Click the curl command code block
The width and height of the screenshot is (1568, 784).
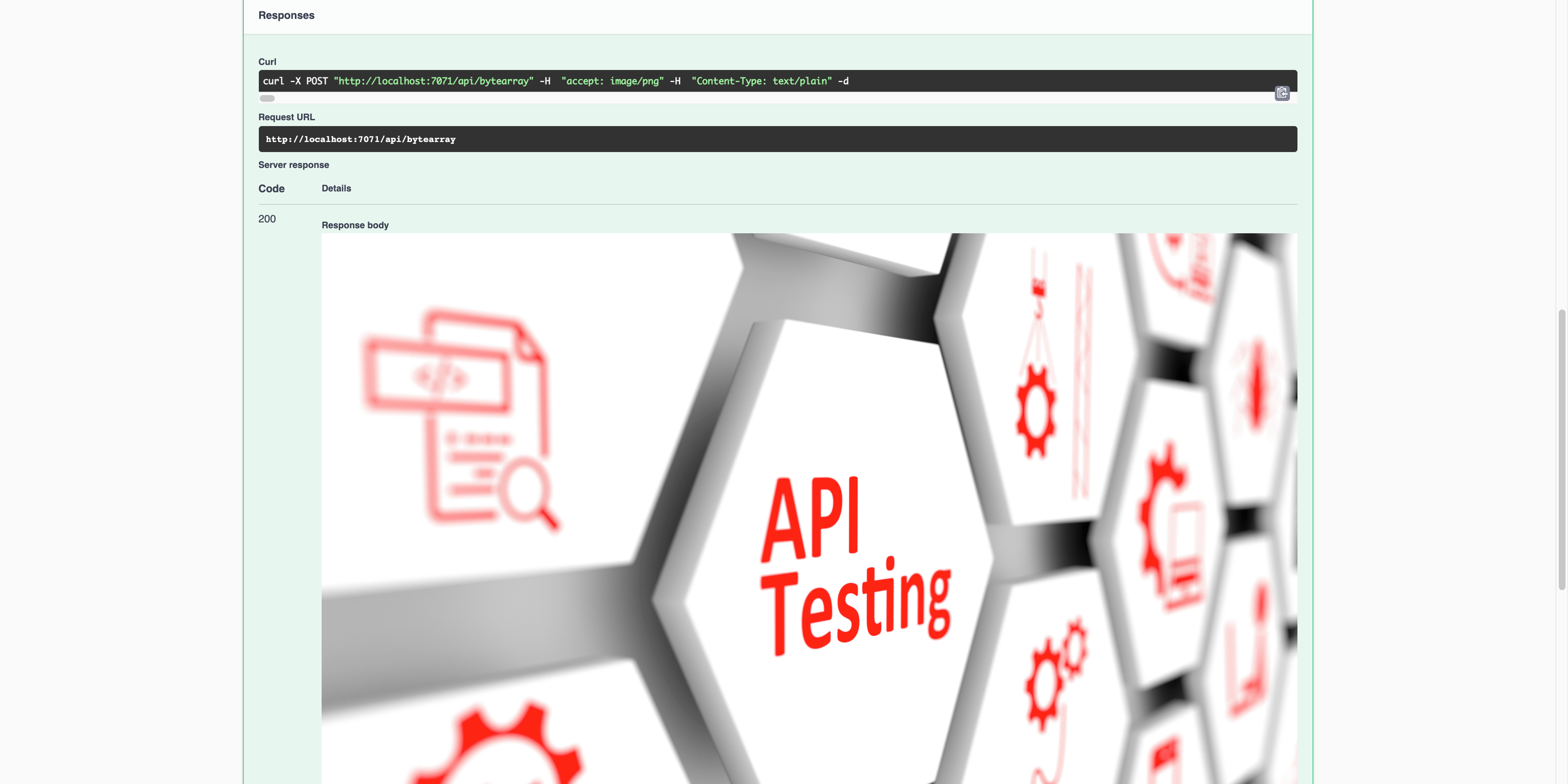click(x=777, y=81)
